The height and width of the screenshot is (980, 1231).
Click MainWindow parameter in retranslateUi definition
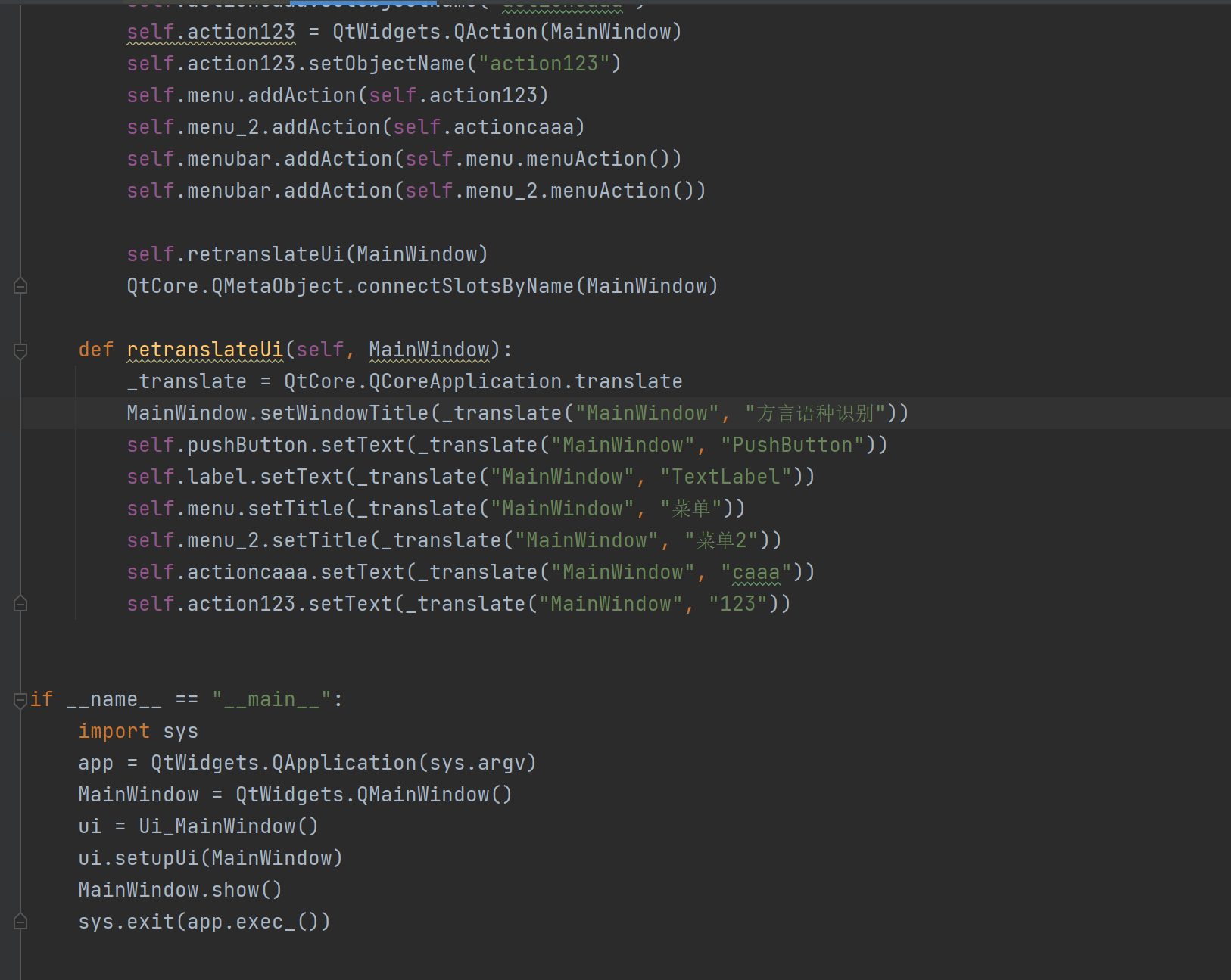(429, 350)
